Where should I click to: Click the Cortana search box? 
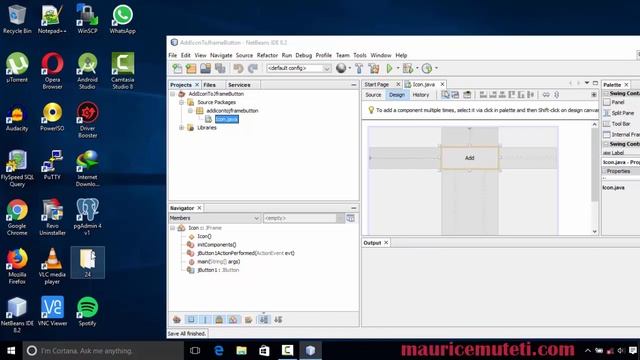(103, 351)
